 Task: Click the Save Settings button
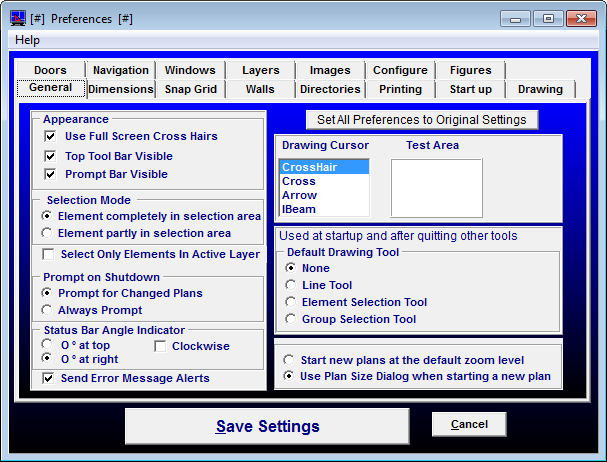coord(267,426)
